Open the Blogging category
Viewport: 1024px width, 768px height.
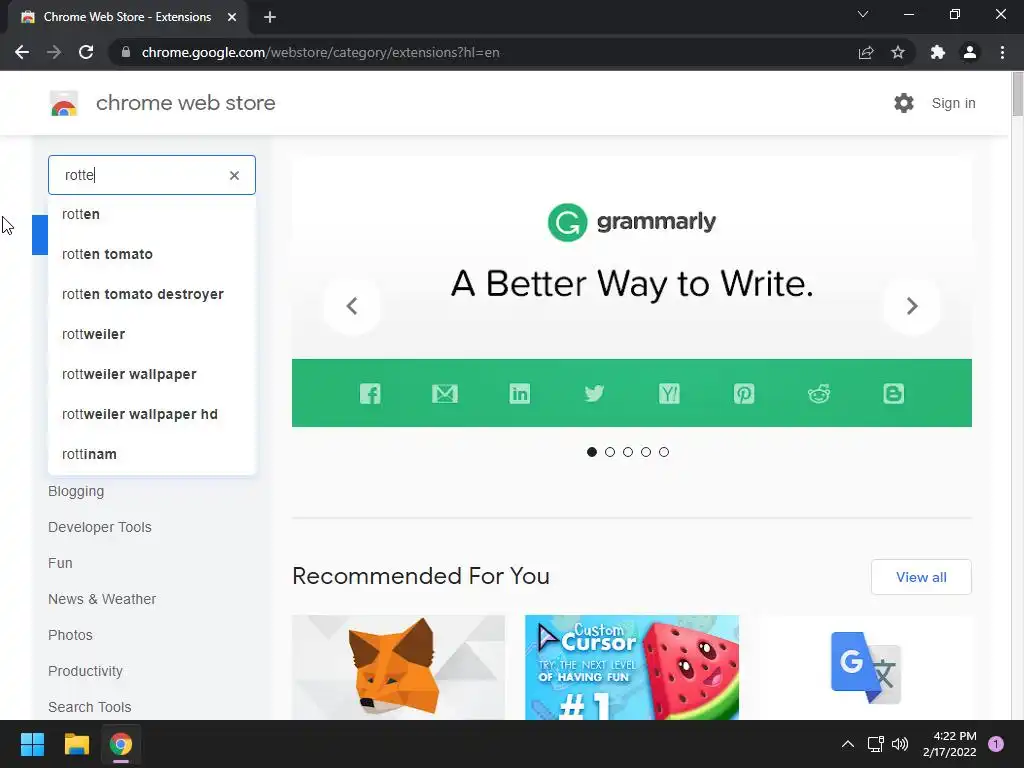[x=76, y=491]
